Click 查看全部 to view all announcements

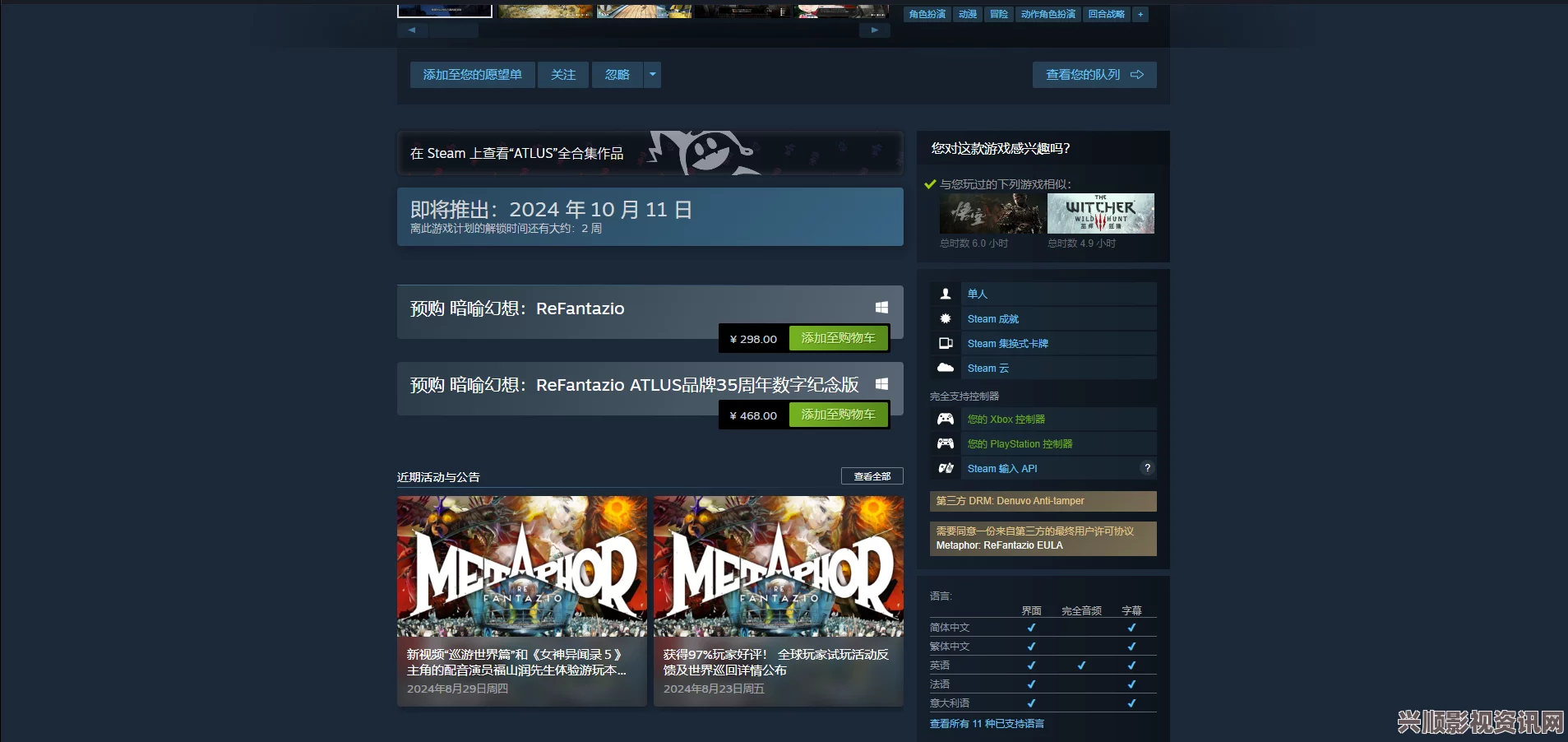[872, 476]
